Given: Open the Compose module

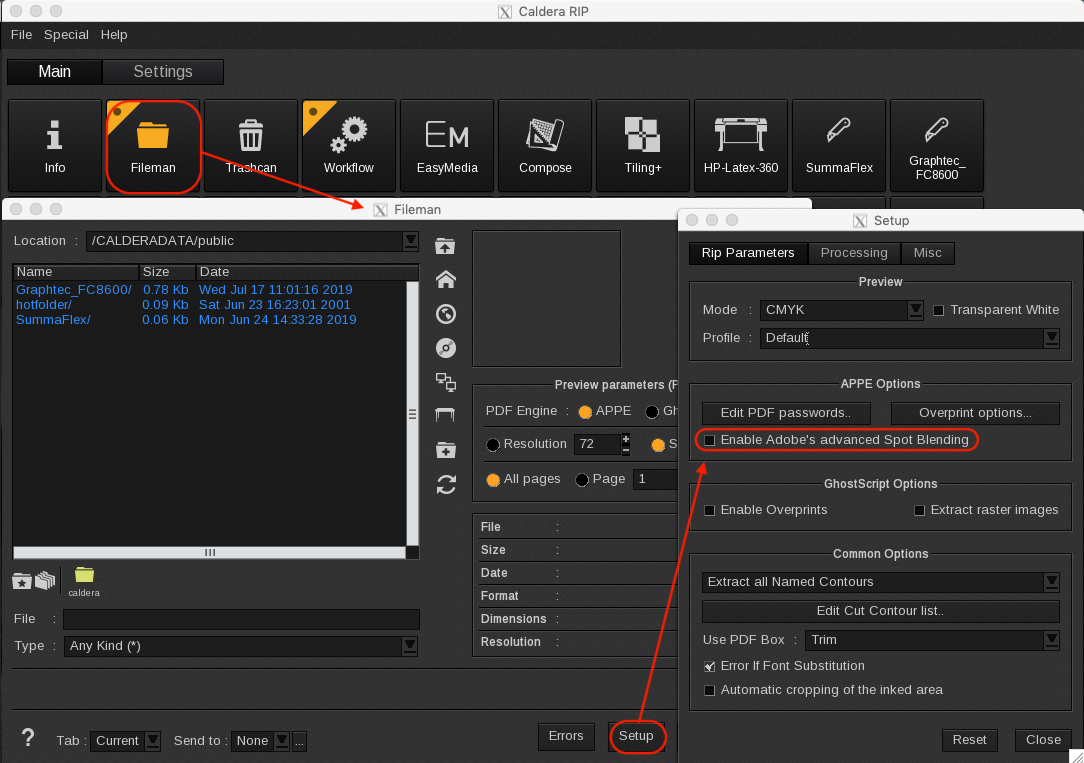Looking at the screenshot, I should tap(545, 145).
